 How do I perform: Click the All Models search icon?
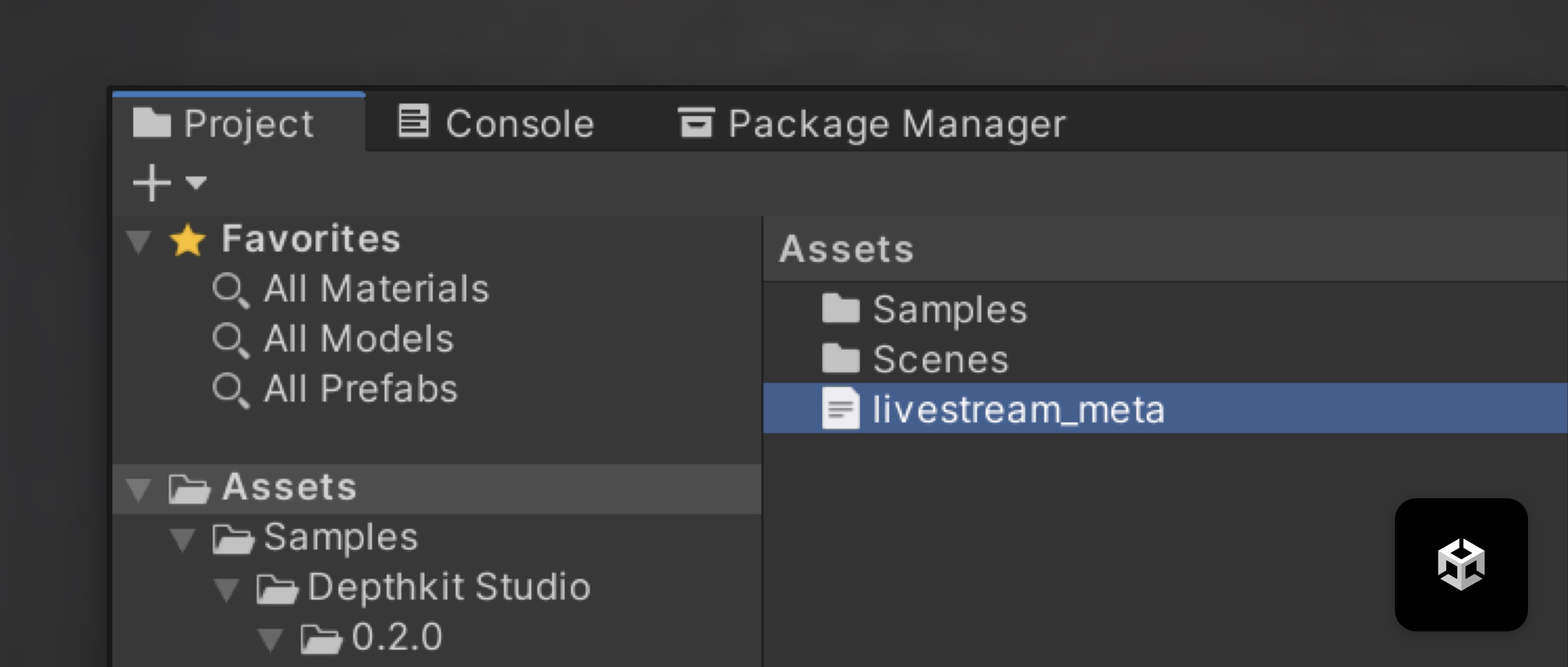pos(230,340)
